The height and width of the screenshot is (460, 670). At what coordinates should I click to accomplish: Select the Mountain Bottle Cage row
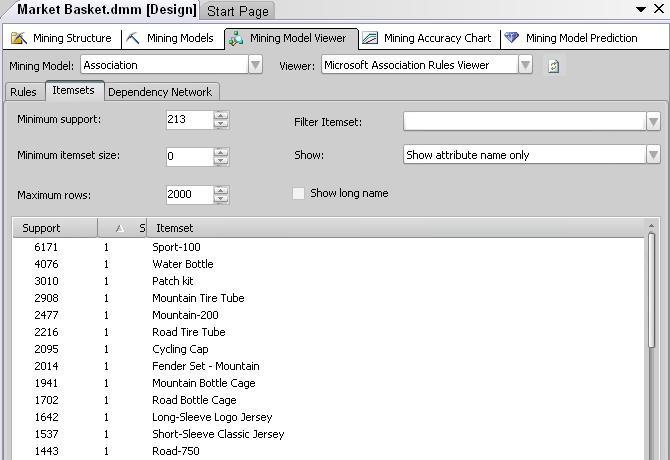[329, 383]
